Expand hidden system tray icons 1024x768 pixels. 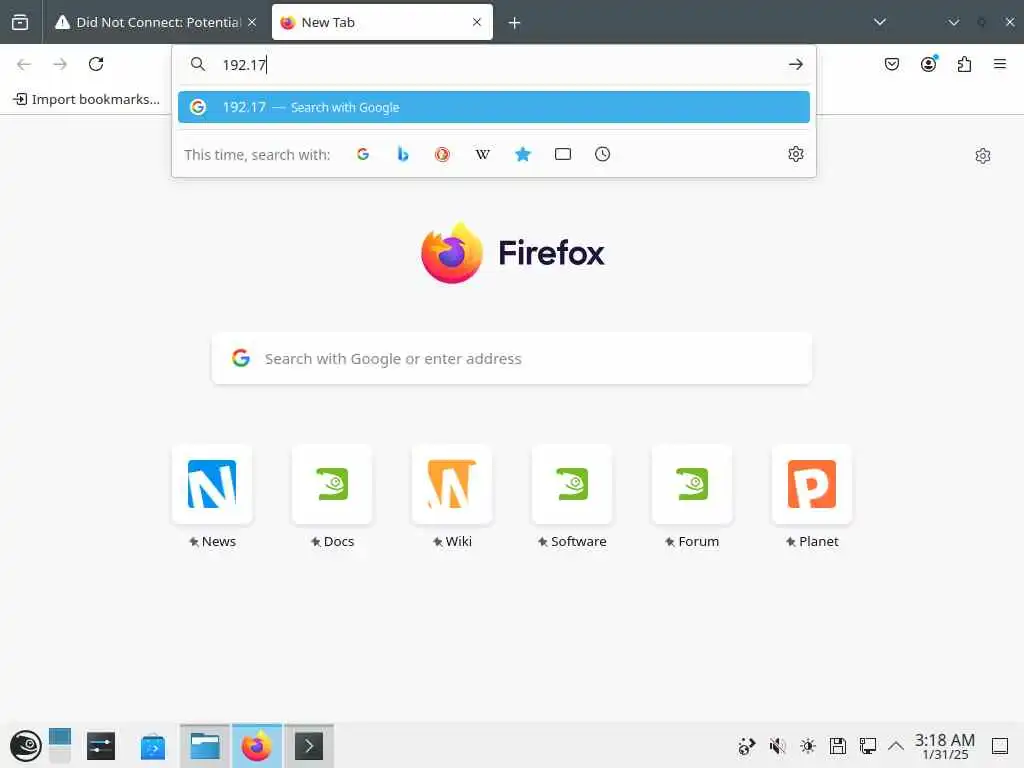[896, 746]
